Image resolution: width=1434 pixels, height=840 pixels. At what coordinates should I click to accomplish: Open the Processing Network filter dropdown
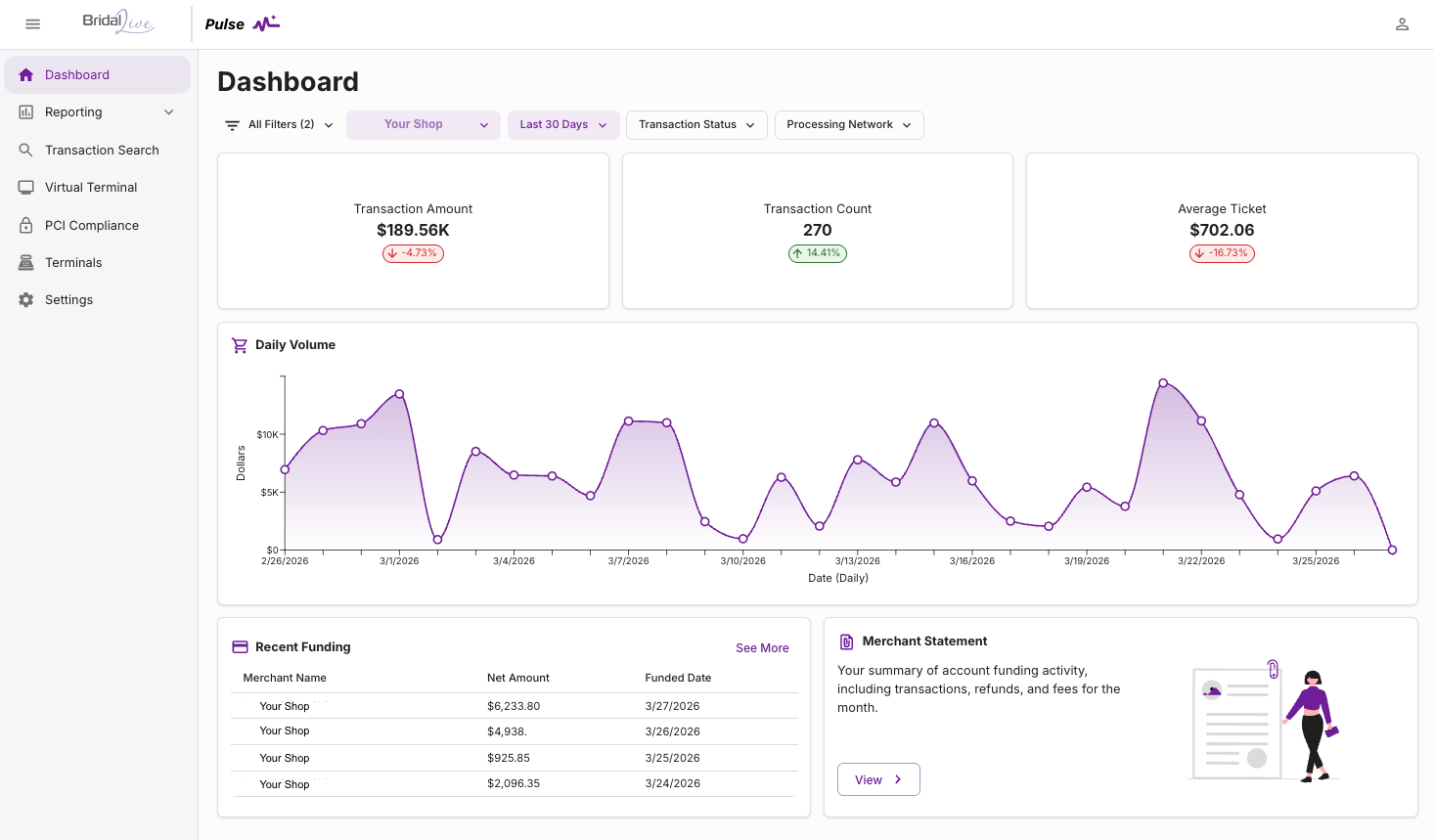848,125
